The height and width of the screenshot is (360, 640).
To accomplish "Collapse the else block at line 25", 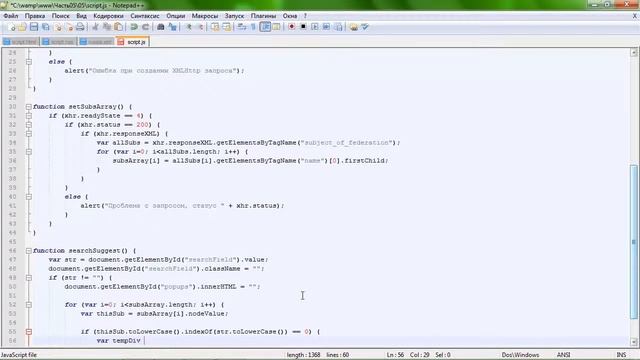I will tap(29, 62).
